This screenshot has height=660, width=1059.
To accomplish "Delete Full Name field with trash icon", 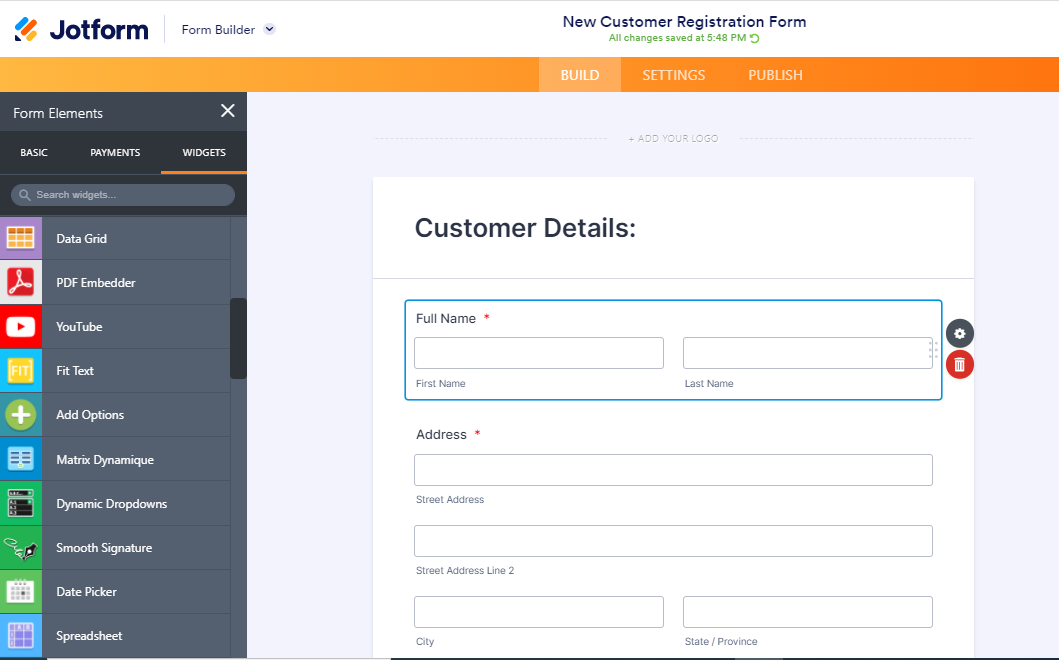I will (x=960, y=365).
